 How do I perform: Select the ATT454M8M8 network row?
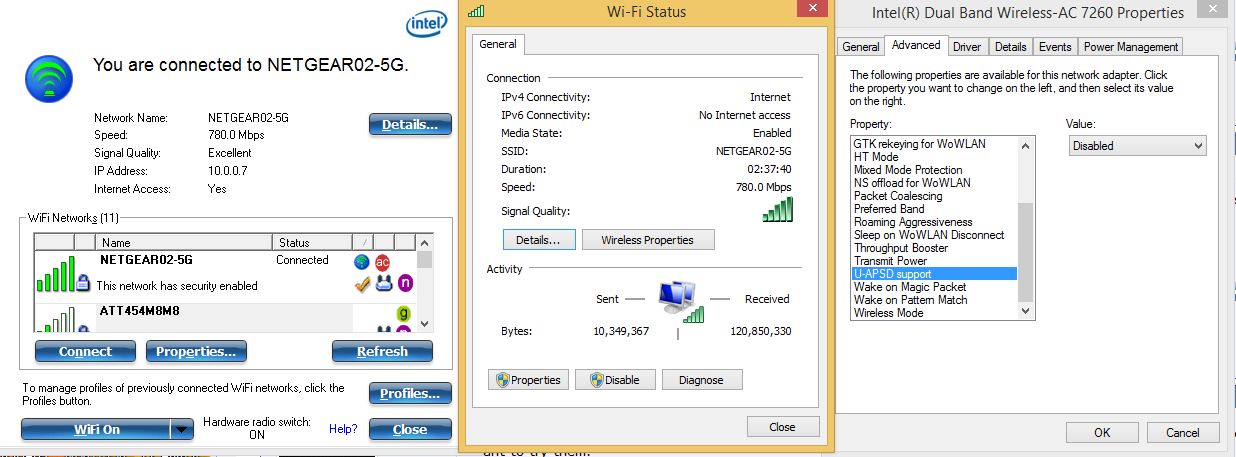[x=225, y=318]
